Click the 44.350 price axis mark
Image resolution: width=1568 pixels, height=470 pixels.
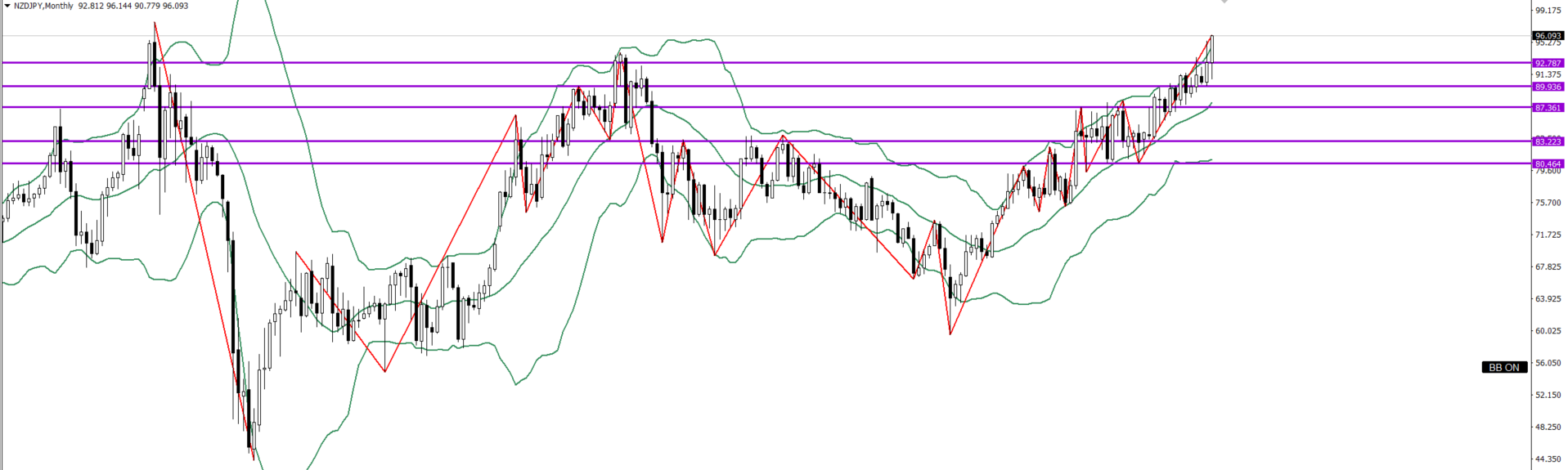1548,459
